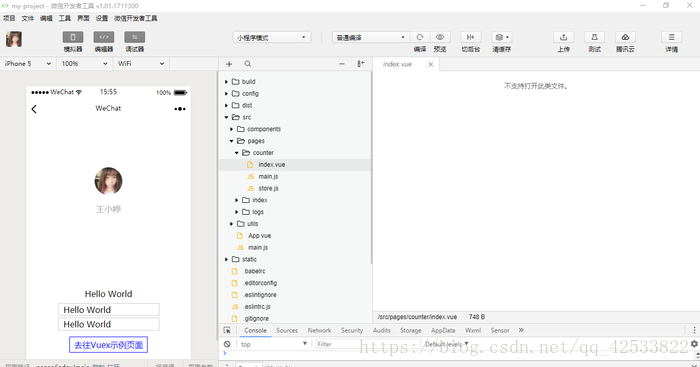Click the file tree layout icon
Image resolution: width=700 pixels, height=367 pixels.
pyautogui.click(x=361, y=64)
